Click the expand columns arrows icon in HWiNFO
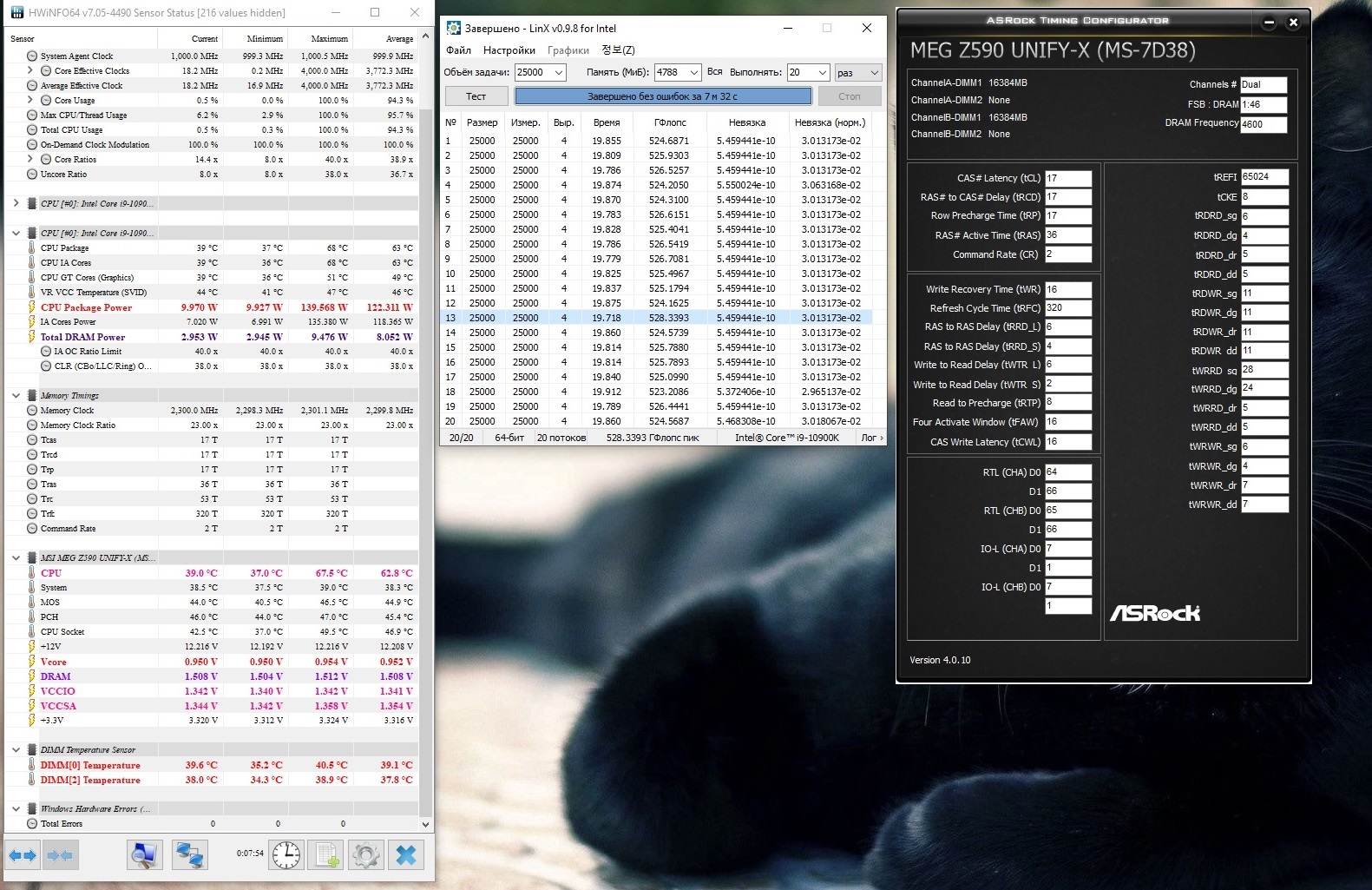The image size is (1372, 890). [23, 855]
